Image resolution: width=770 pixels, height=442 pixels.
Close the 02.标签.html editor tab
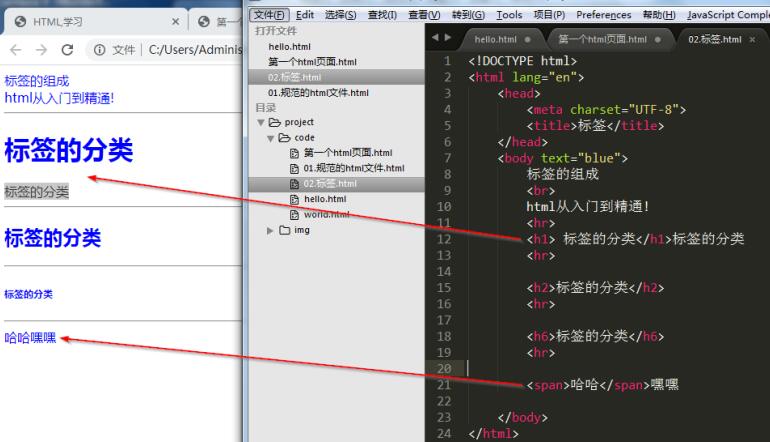pyautogui.click(x=752, y=39)
